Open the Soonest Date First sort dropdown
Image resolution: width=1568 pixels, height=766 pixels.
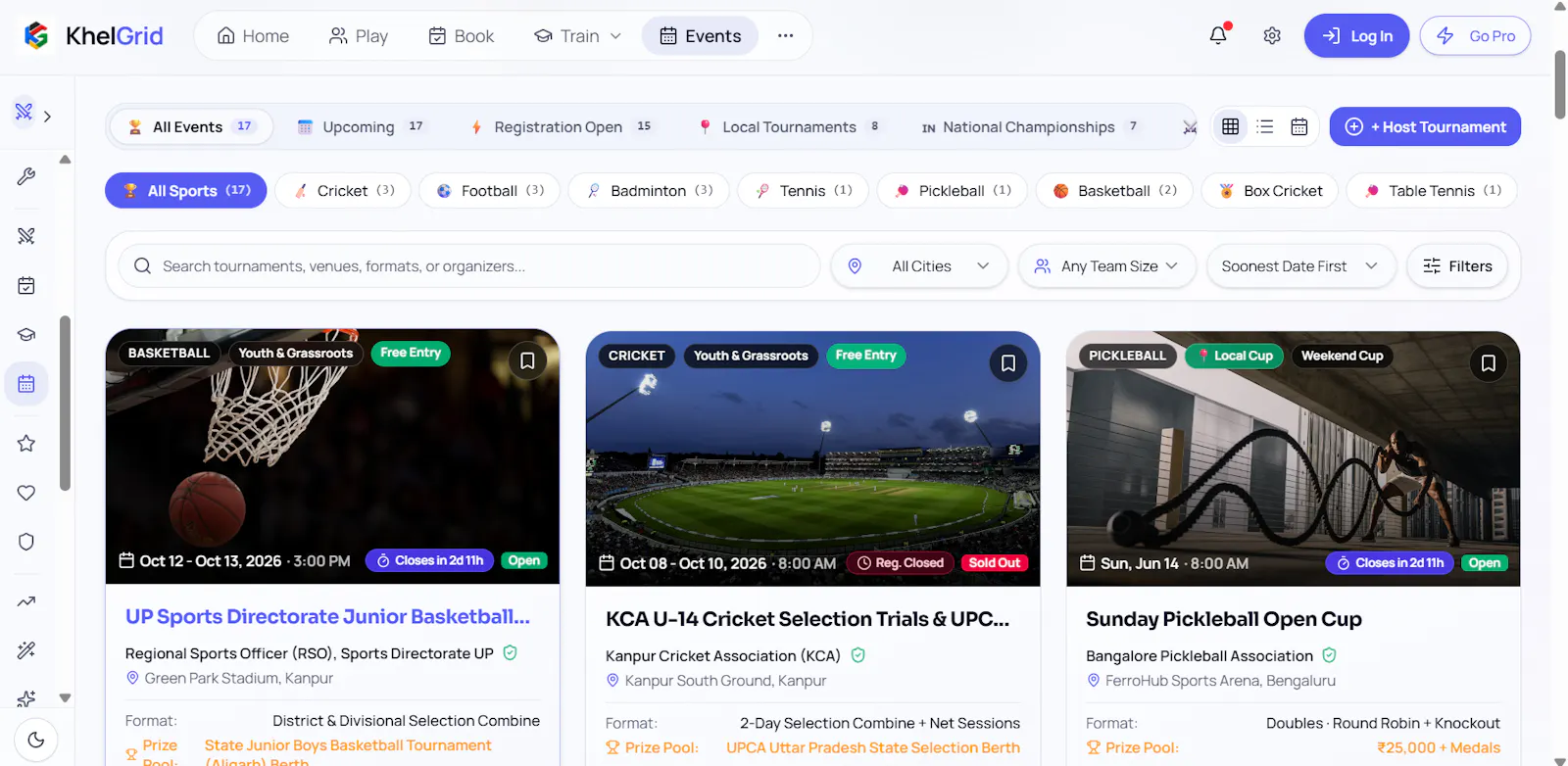click(x=1301, y=266)
